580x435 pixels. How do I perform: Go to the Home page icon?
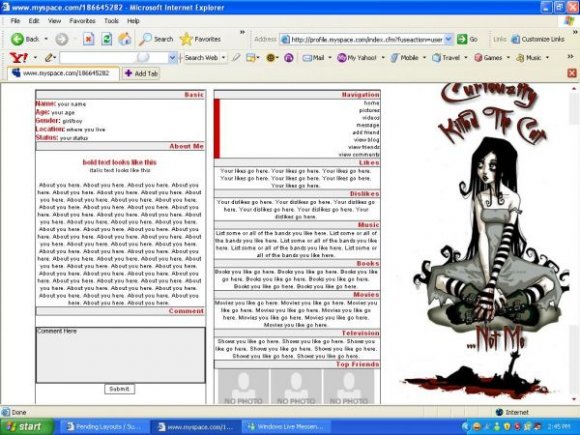tap(125, 39)
